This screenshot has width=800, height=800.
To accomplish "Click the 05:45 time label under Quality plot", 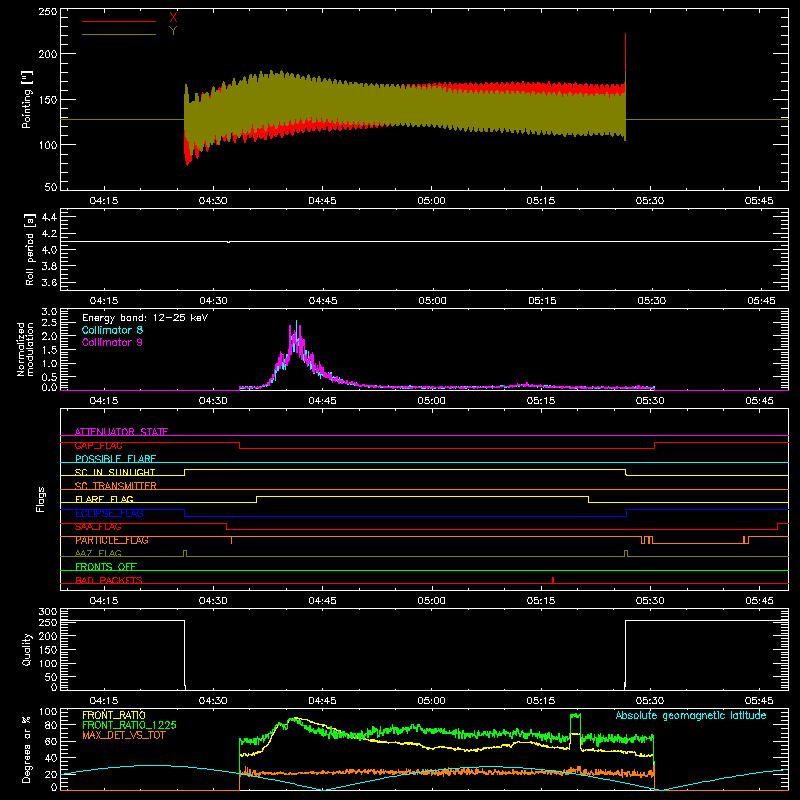I will point(759,701).
